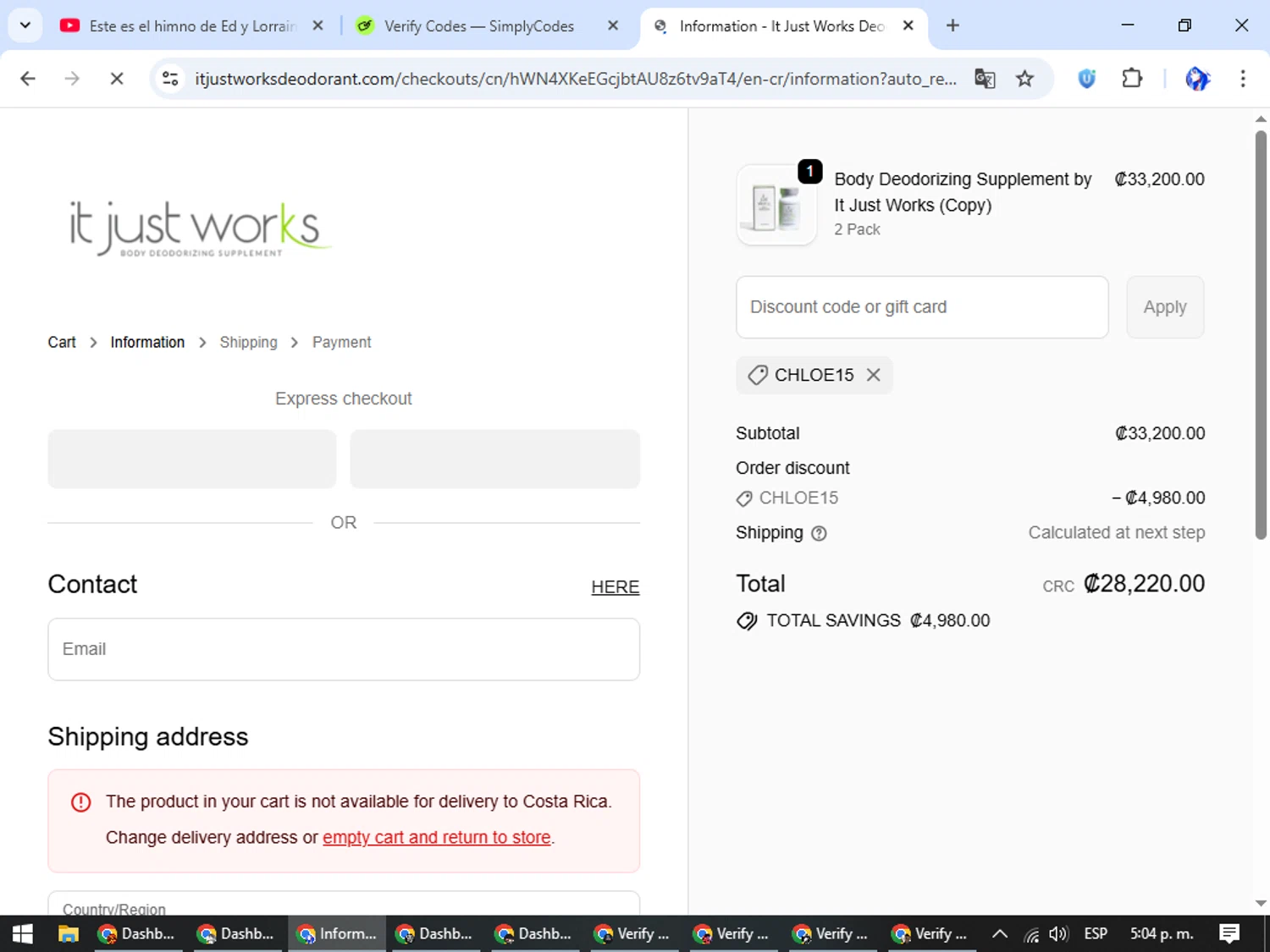Screen dimensions: 1270x952
Task: Stop loading the page
Action: 117,79
